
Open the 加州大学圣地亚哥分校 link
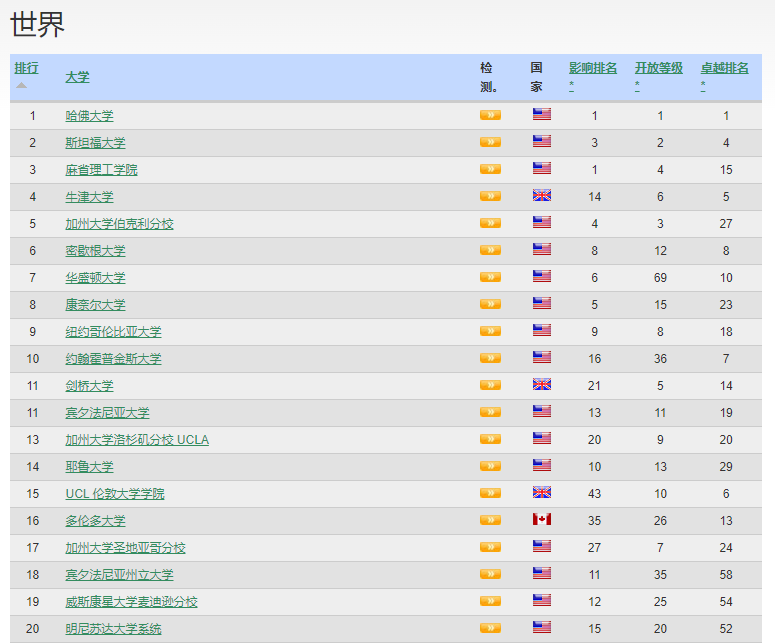click(125, 548)
